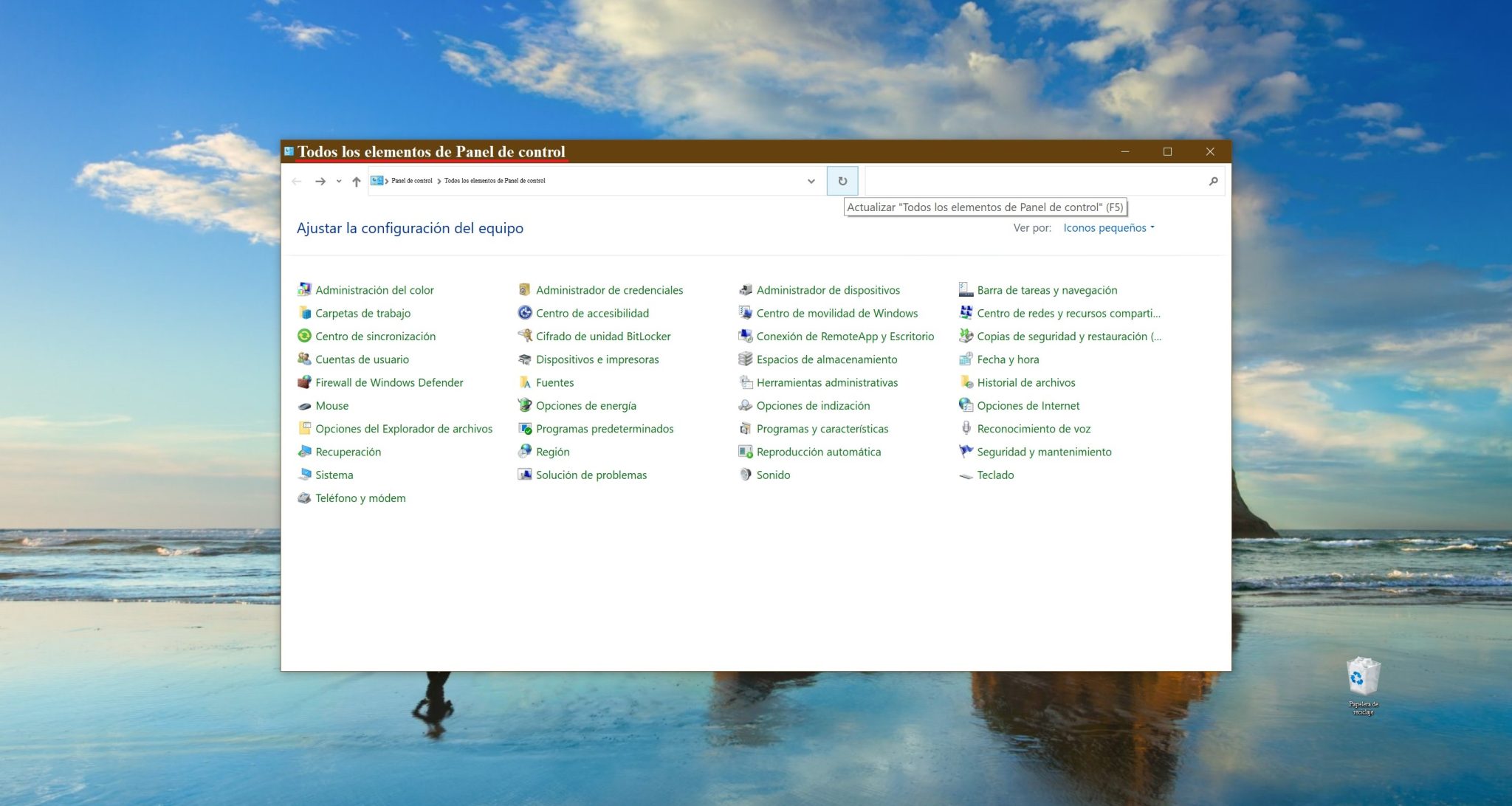Click the Panel de control breadcrumb
Viewport: 1512px width, 806px height.
[x=412, y=181]
